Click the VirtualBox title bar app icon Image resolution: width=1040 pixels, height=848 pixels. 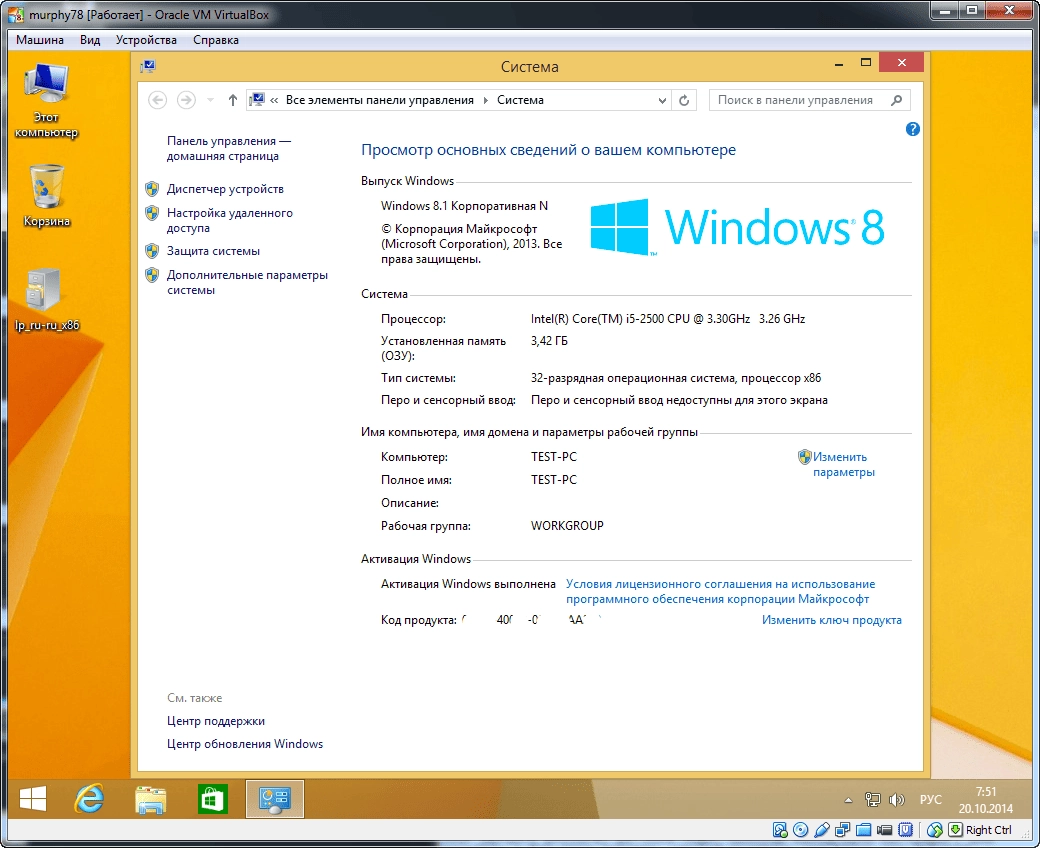(x=15, y=14)
